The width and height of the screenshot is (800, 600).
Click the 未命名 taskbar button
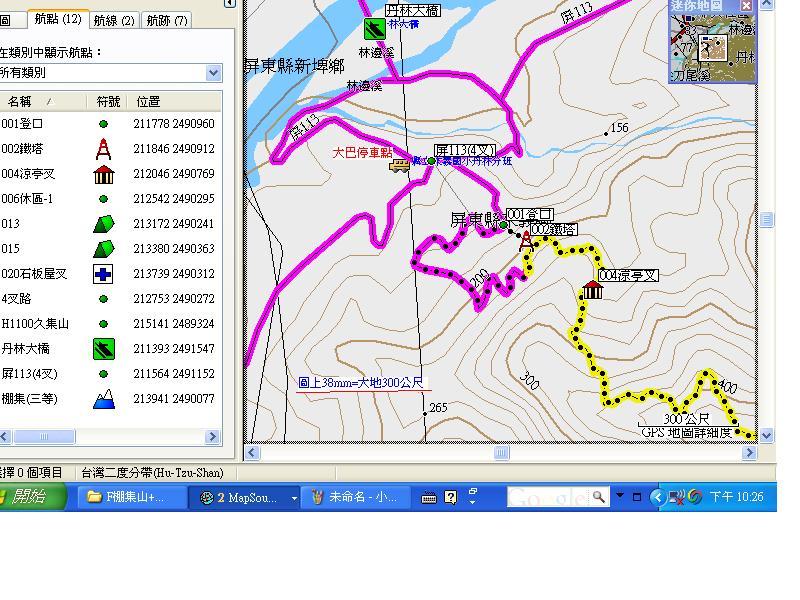tap(356, 497)
